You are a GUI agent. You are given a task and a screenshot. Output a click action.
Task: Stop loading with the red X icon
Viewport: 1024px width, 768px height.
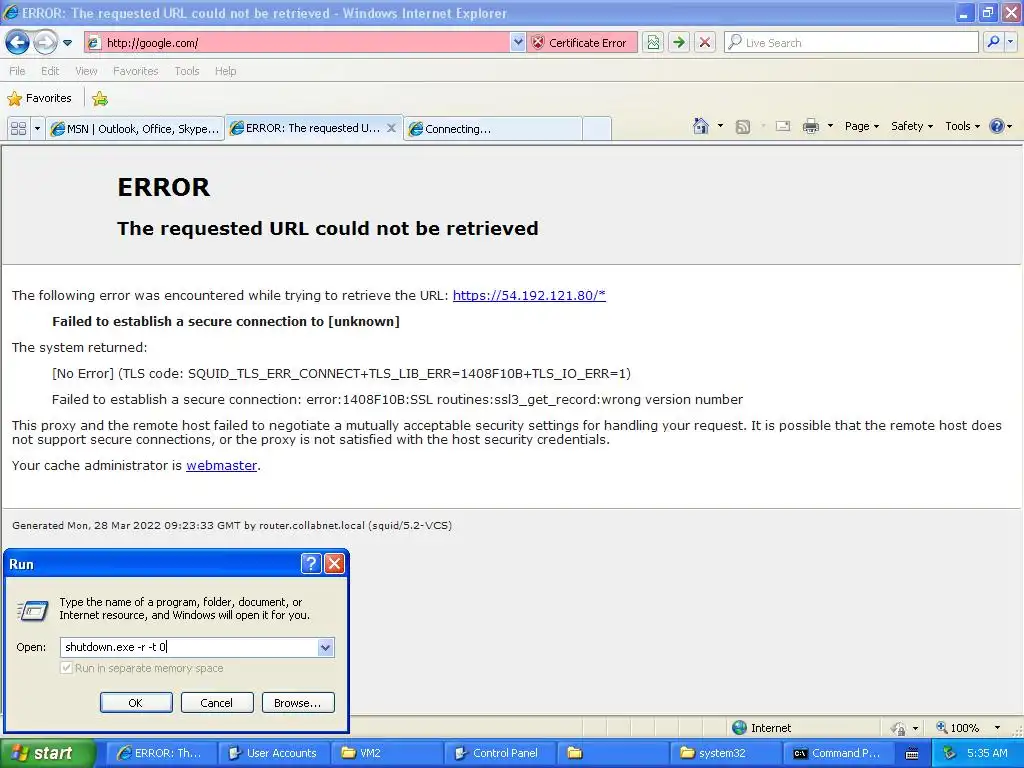(x=705, y=43)
